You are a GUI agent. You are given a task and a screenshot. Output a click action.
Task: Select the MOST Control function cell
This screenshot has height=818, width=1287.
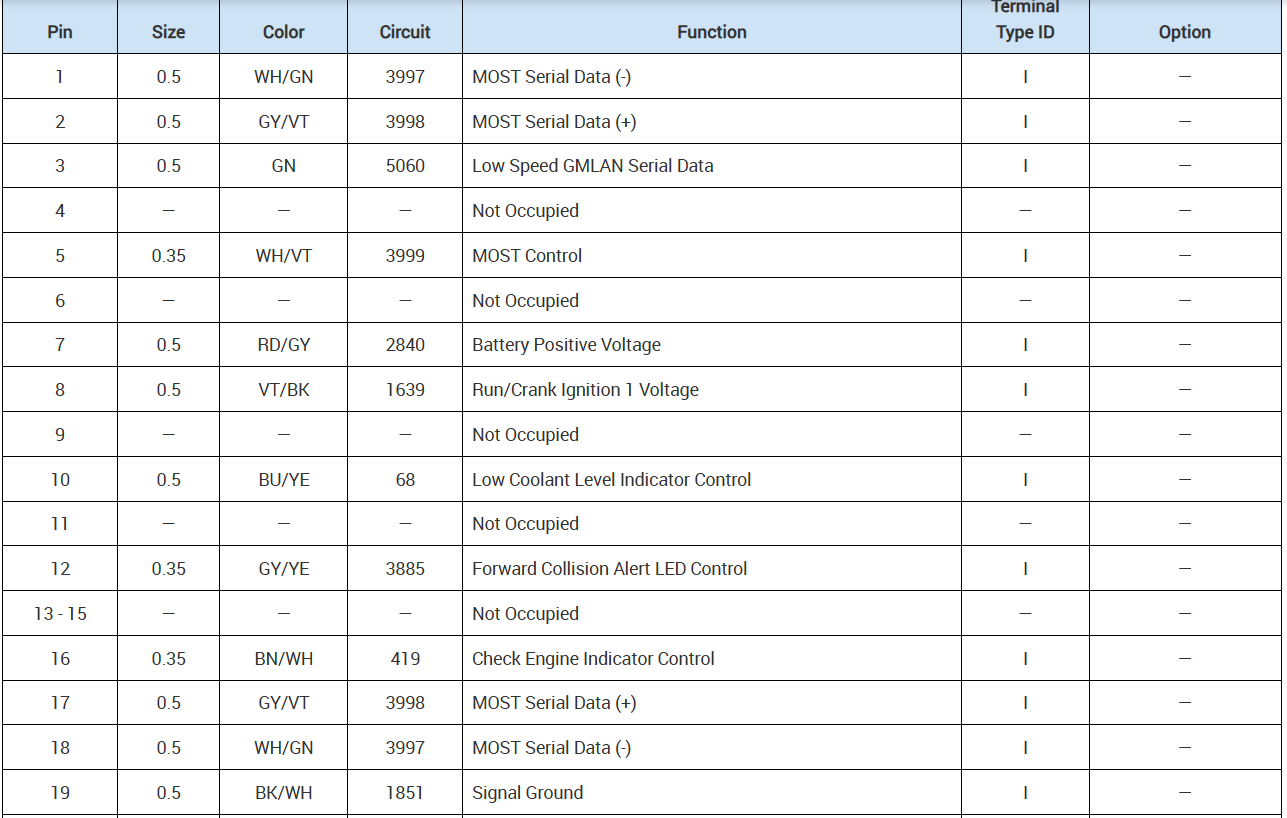point(527,256)
